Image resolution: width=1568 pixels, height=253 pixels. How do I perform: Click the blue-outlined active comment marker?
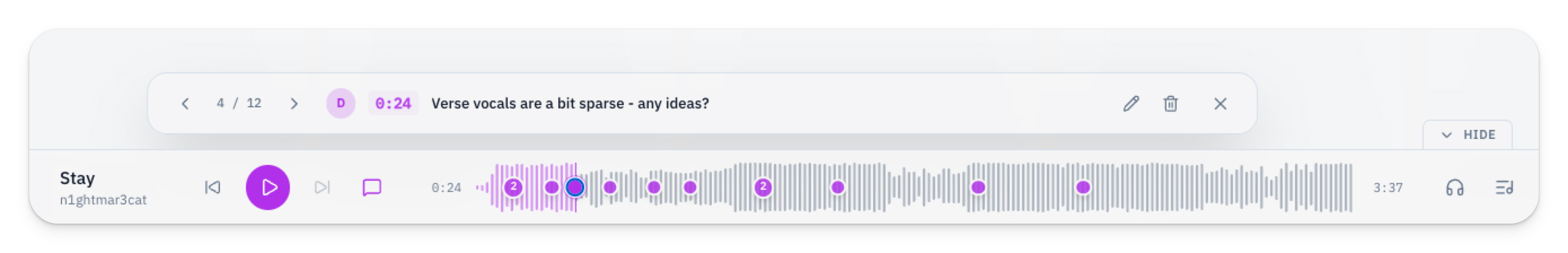(575, 187)
